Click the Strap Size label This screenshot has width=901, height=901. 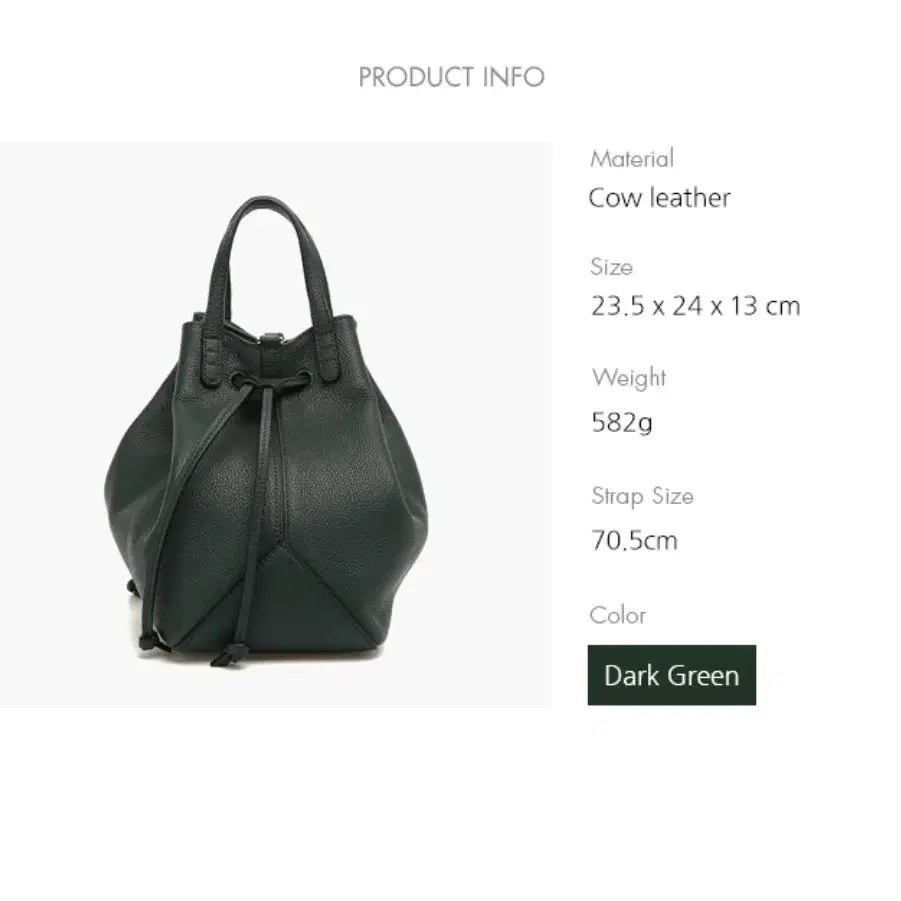642,496
